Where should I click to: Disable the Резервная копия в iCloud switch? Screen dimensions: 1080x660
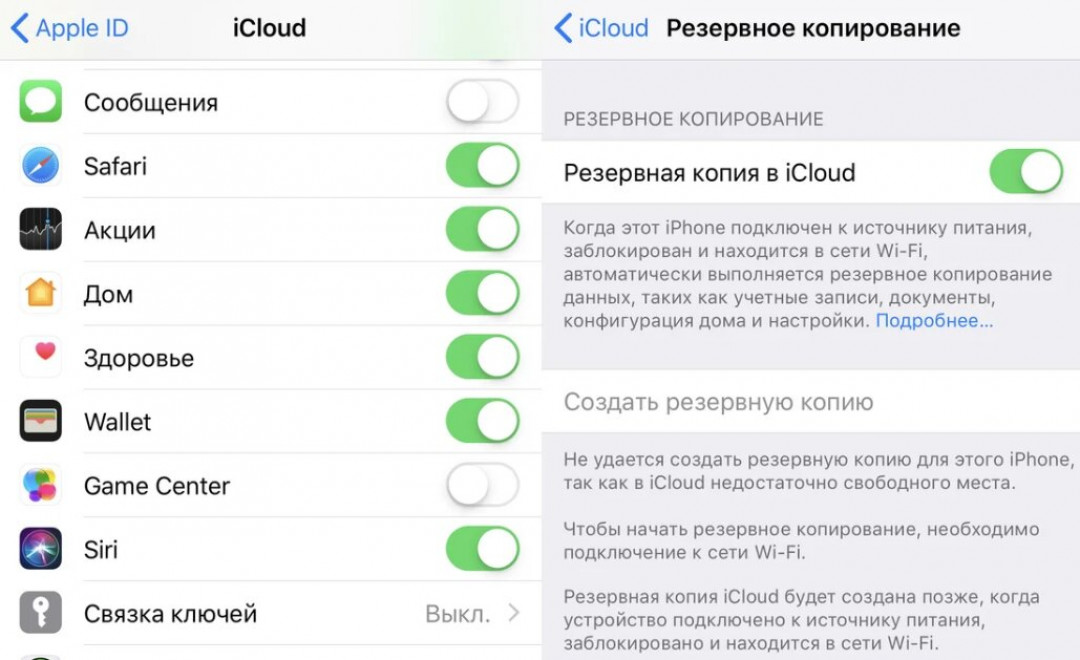(1025, 172)
